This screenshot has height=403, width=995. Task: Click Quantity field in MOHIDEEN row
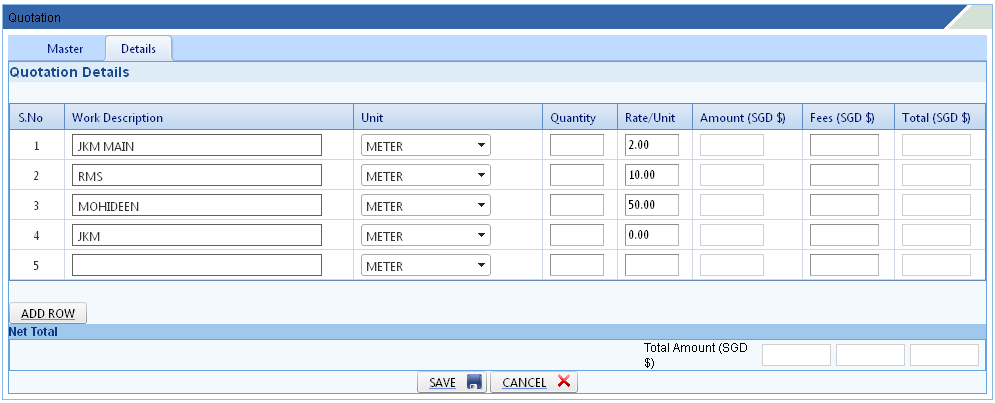tap(577, 206)
